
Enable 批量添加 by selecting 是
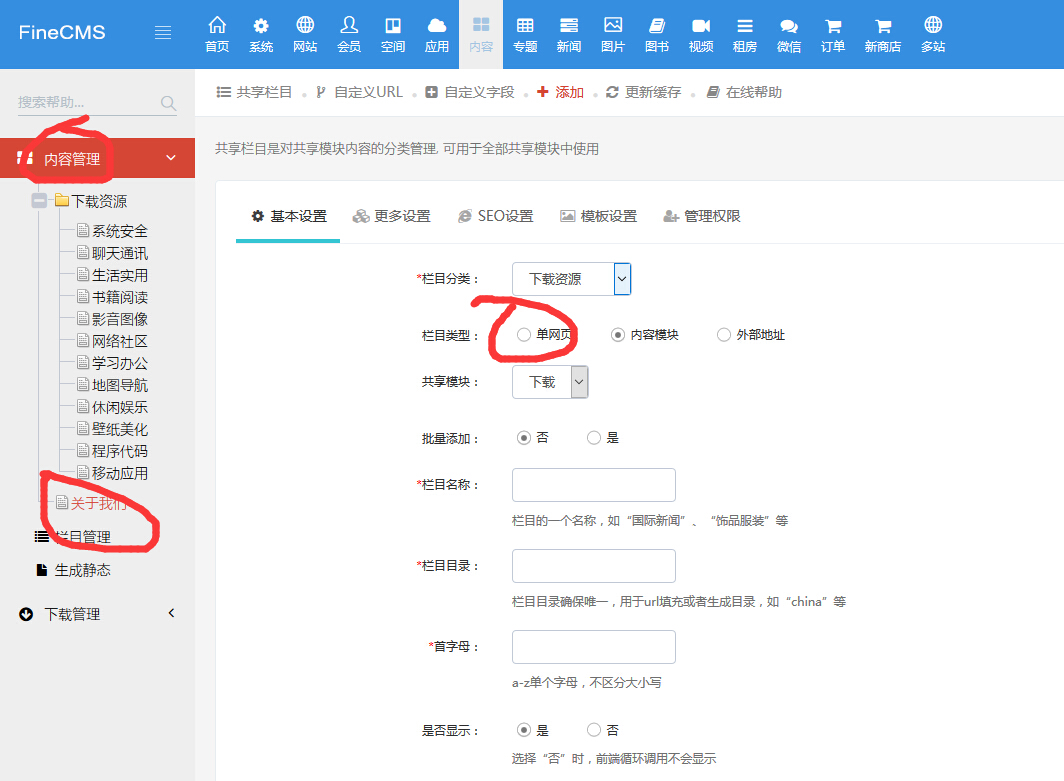pos(593,437)
